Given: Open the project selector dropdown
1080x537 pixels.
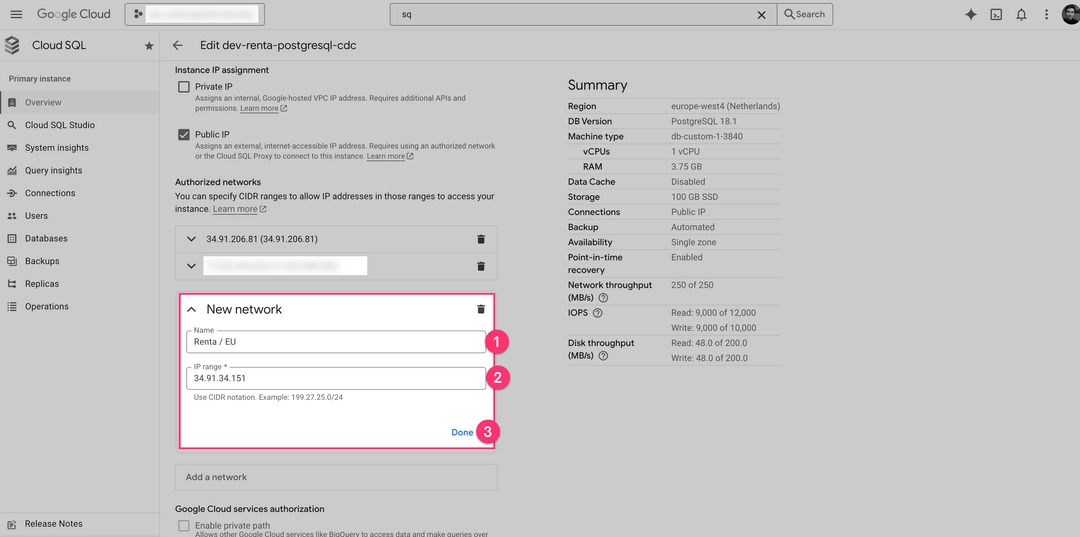Looking at the screenshot, I should point(195,14).
